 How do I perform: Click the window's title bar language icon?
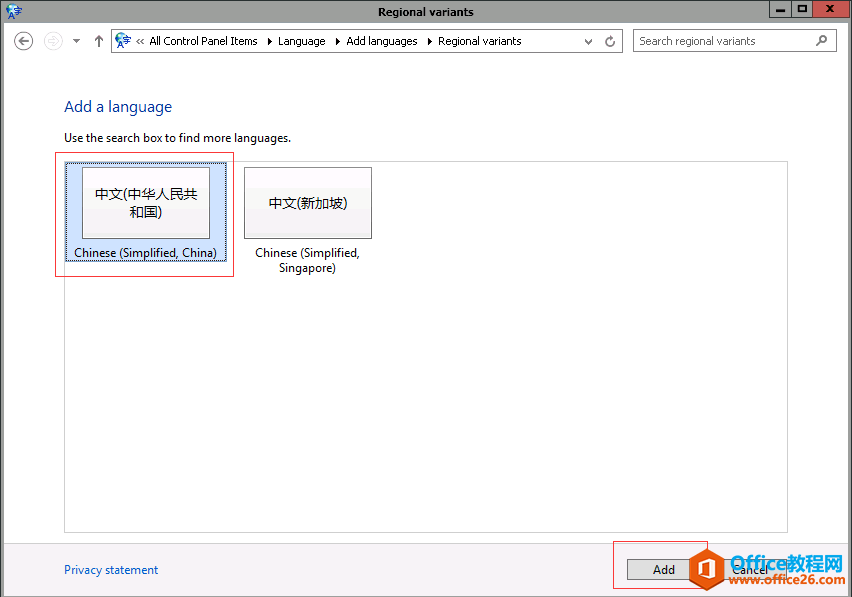coord(13,11)
